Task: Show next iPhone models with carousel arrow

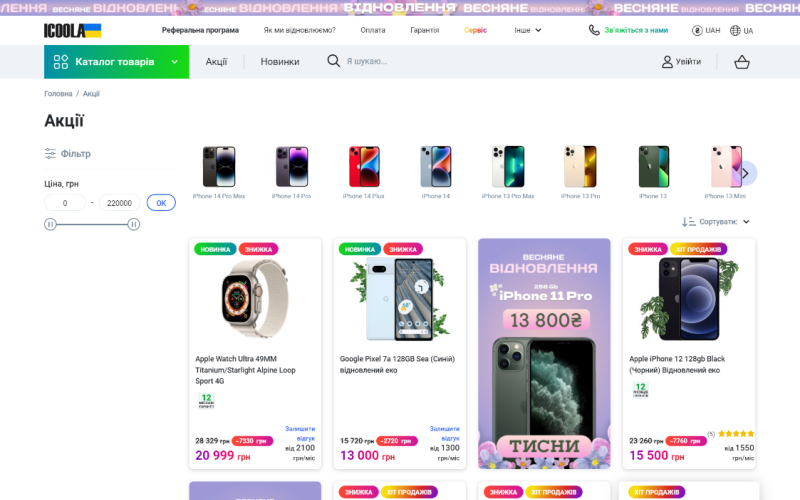Action: pyautogui.click(x=745, y=173)
